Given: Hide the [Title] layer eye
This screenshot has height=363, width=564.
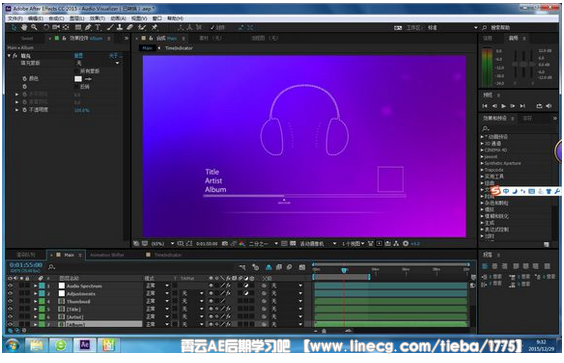Looking at the screenshot, I should pos(10,309).
